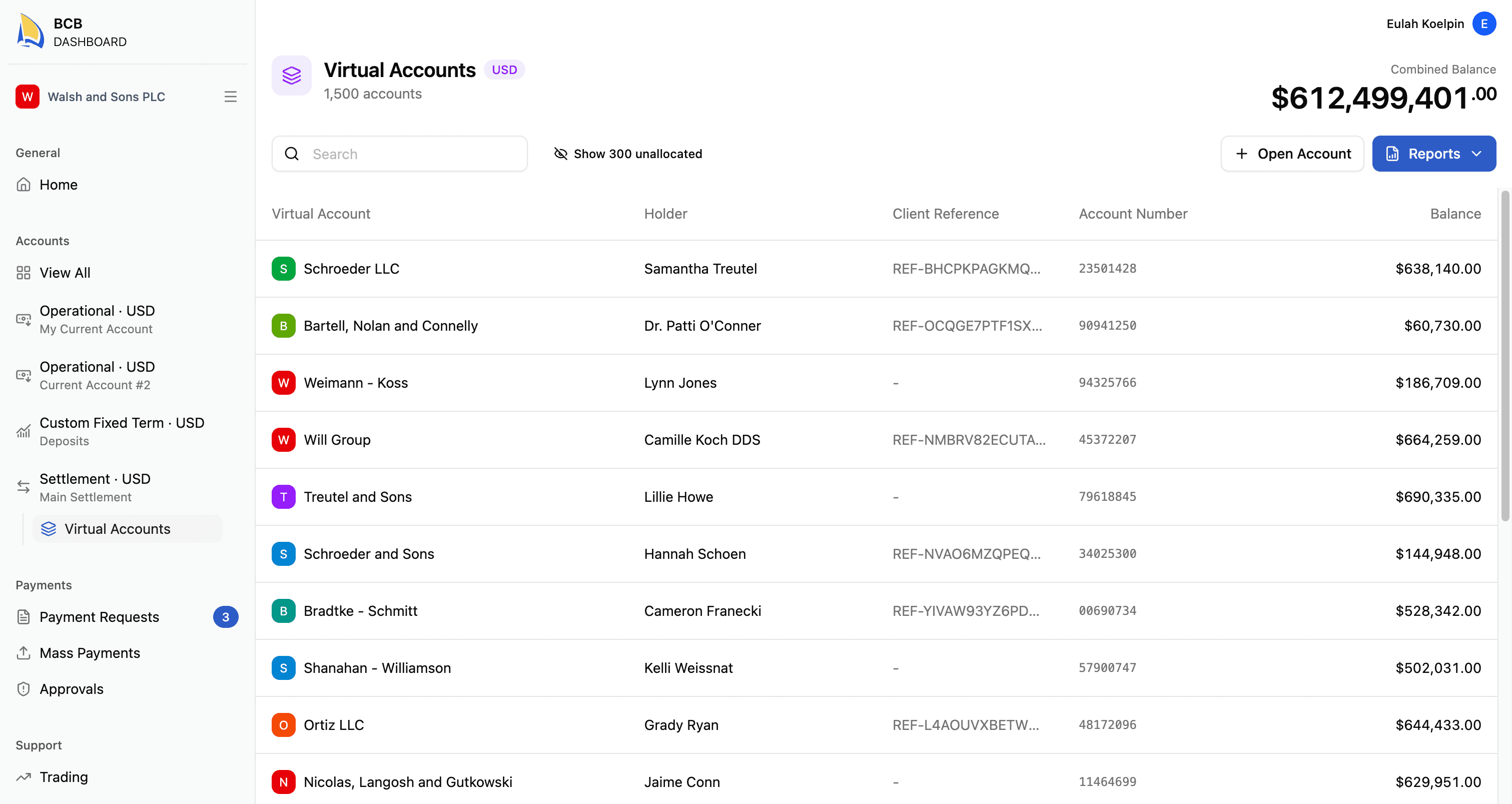
Task: Open Custom Fixed Term USD Deposits
Action: coord(122,431)
